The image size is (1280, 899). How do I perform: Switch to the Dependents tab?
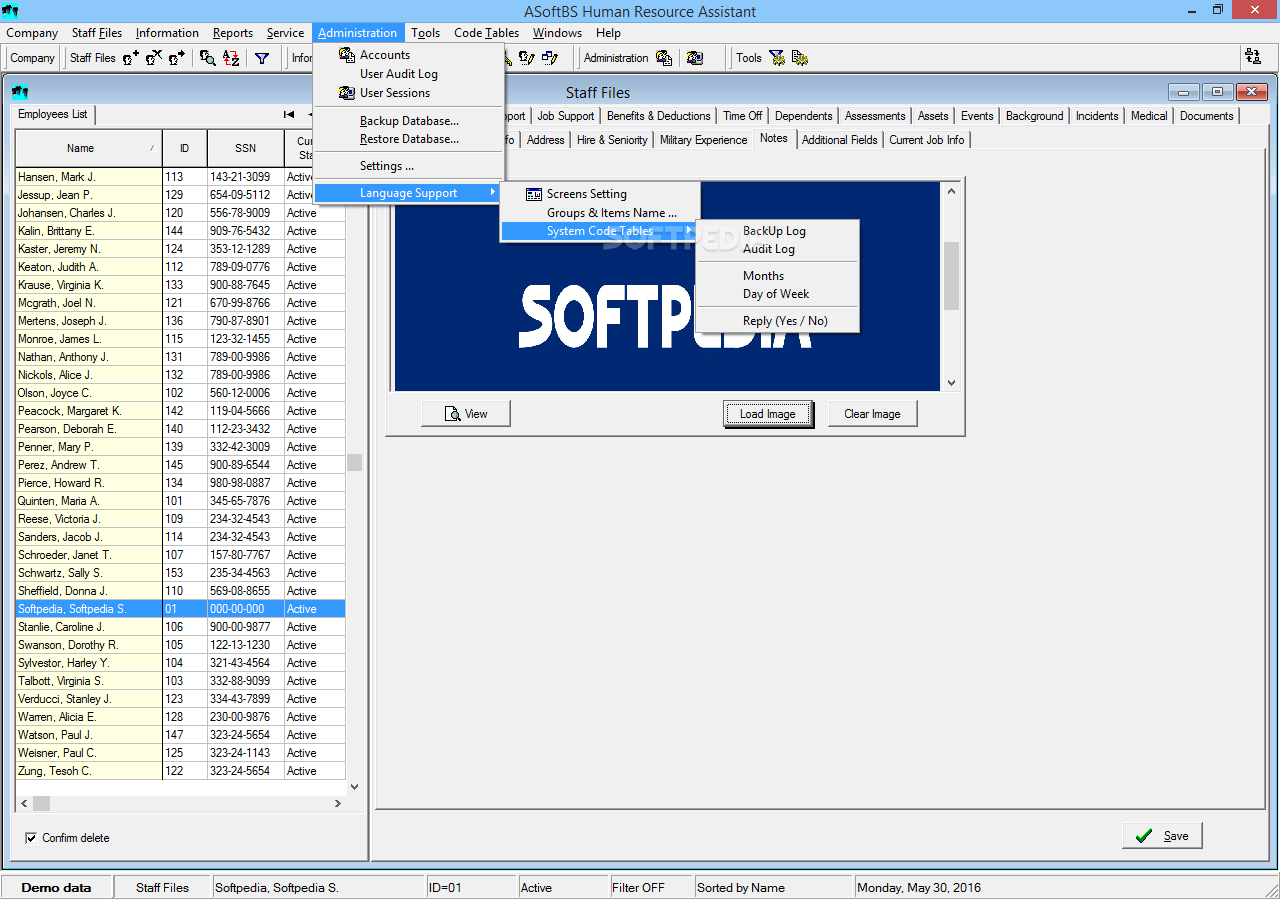click(803, 116)
